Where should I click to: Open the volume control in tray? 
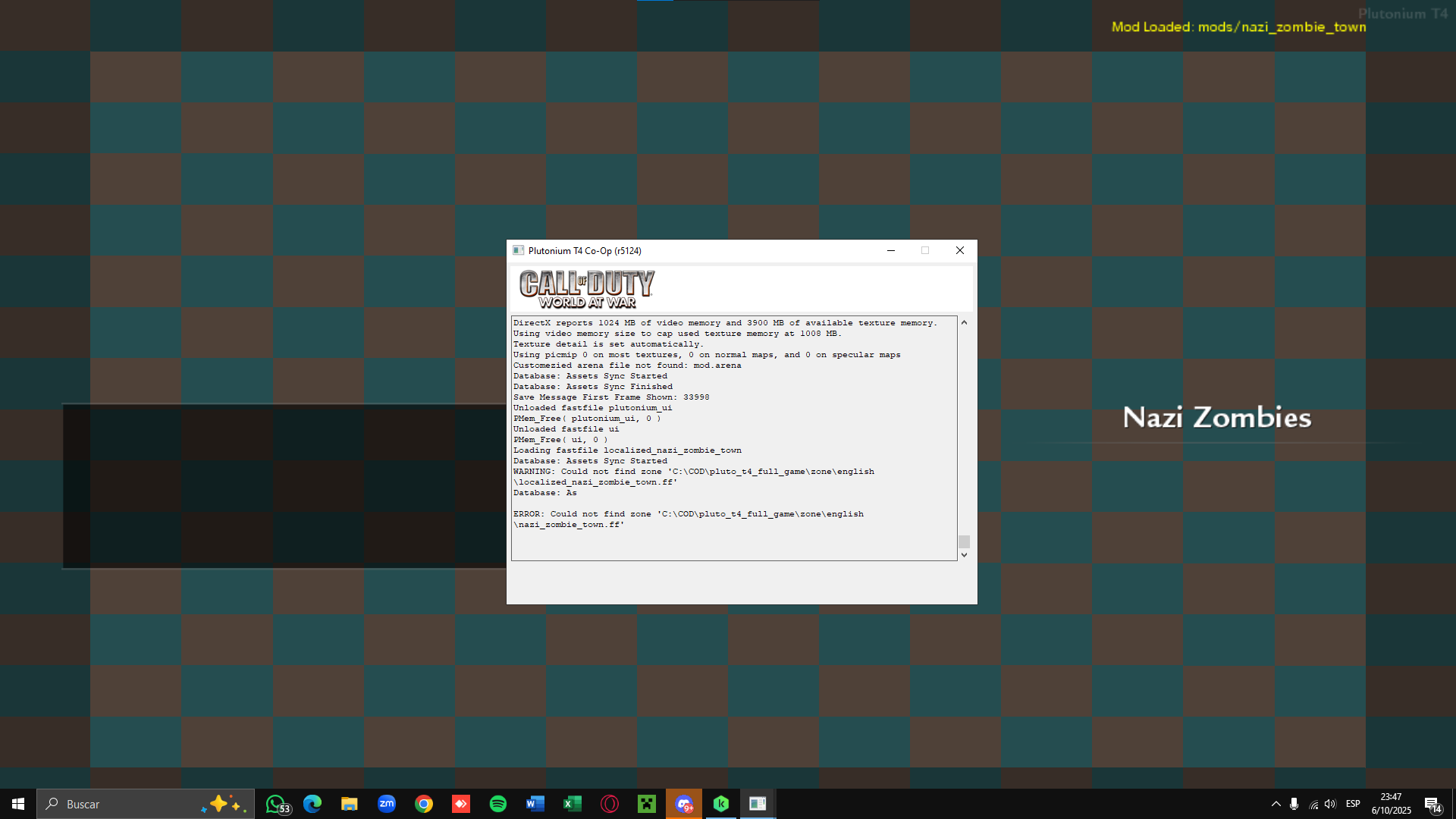(1331, 804)
